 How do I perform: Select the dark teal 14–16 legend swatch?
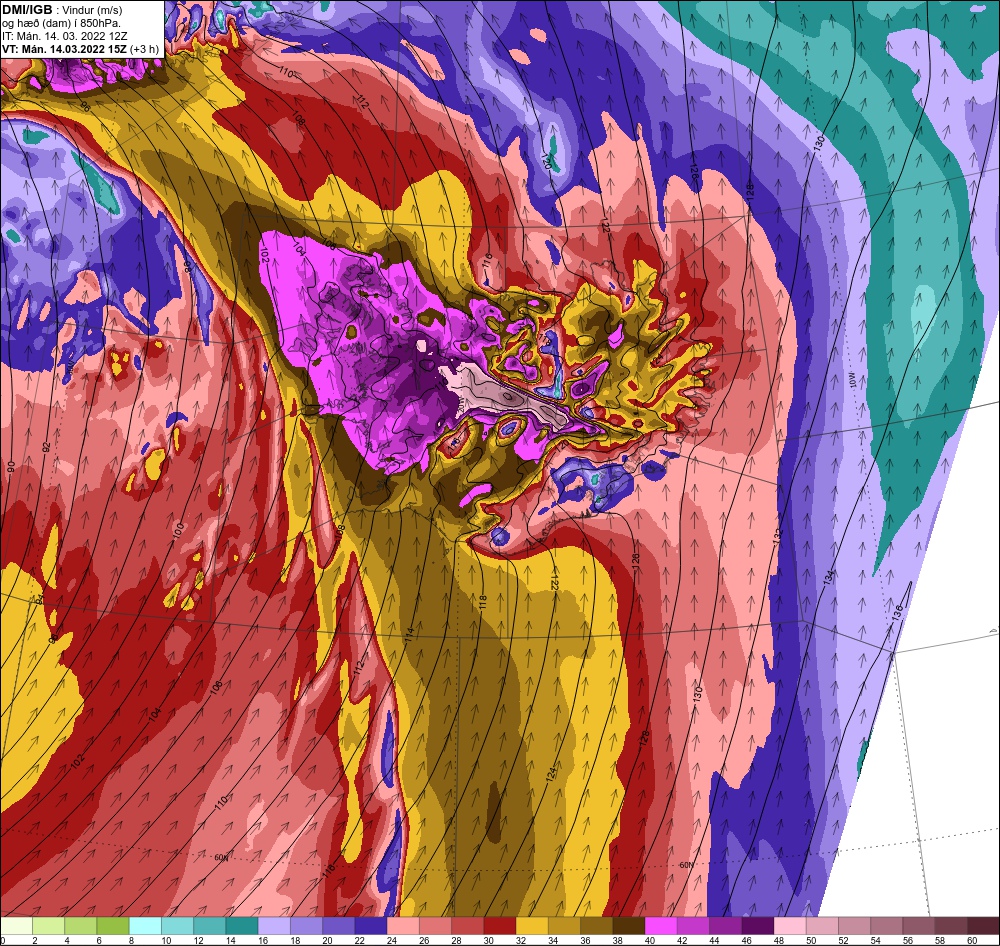click(x=242, y=926)
